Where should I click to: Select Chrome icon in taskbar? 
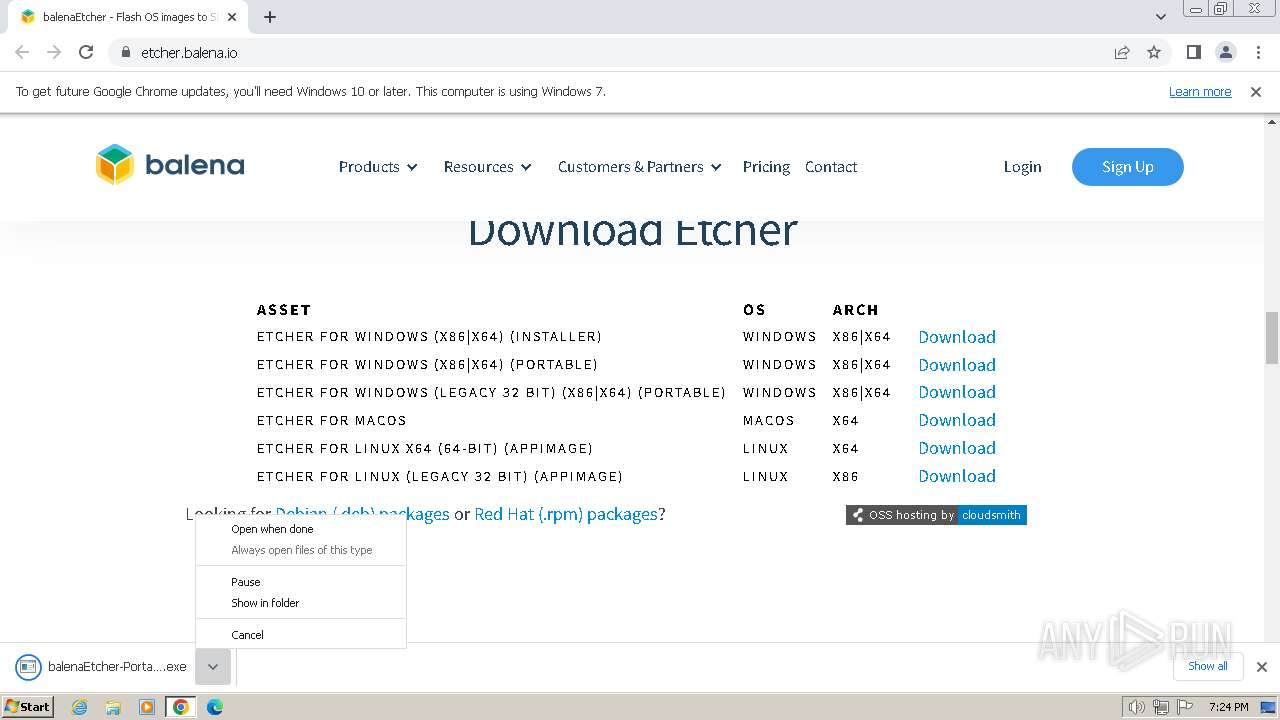tap(181, 707)
